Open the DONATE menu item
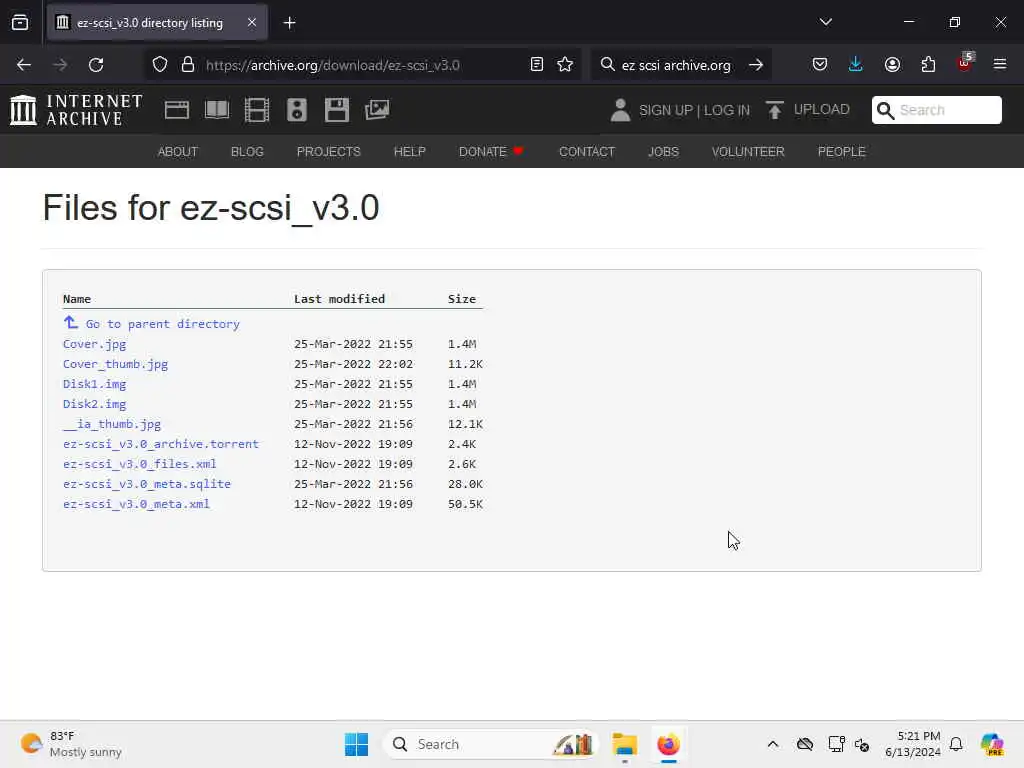 coord(491,152)
